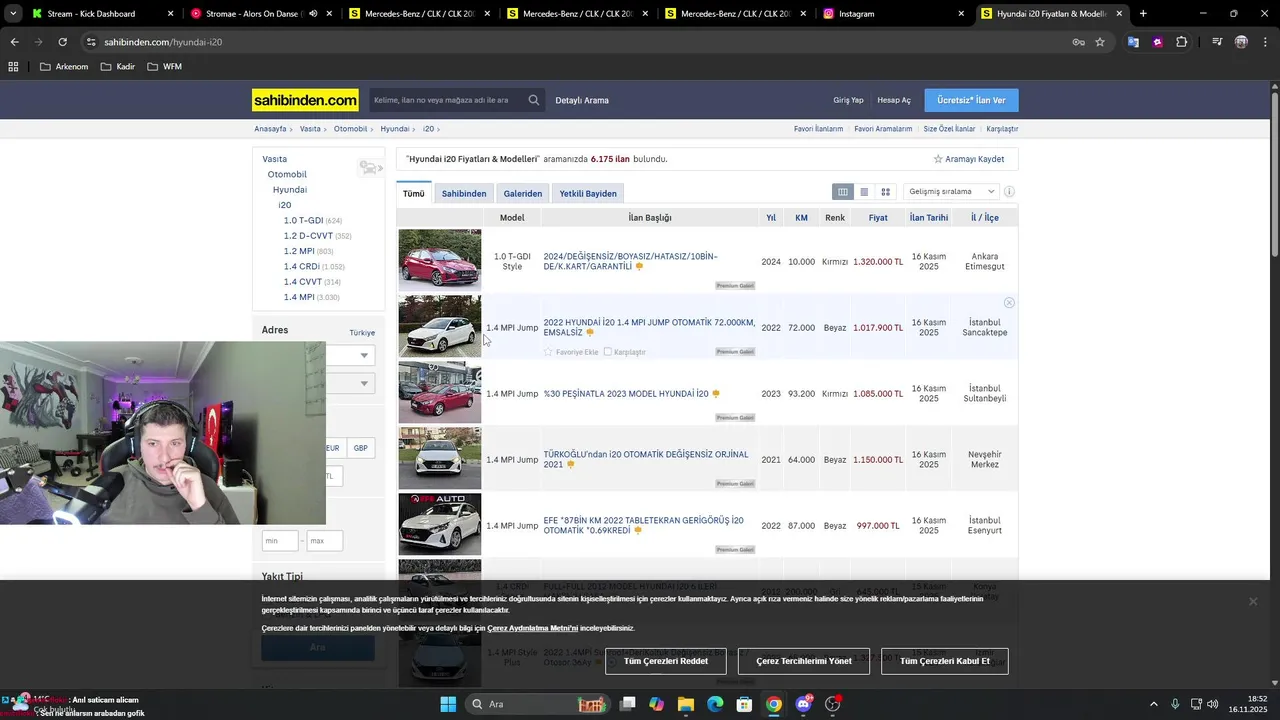
Task: Open Google Translate extension icon
Action: pos(1133,42)
